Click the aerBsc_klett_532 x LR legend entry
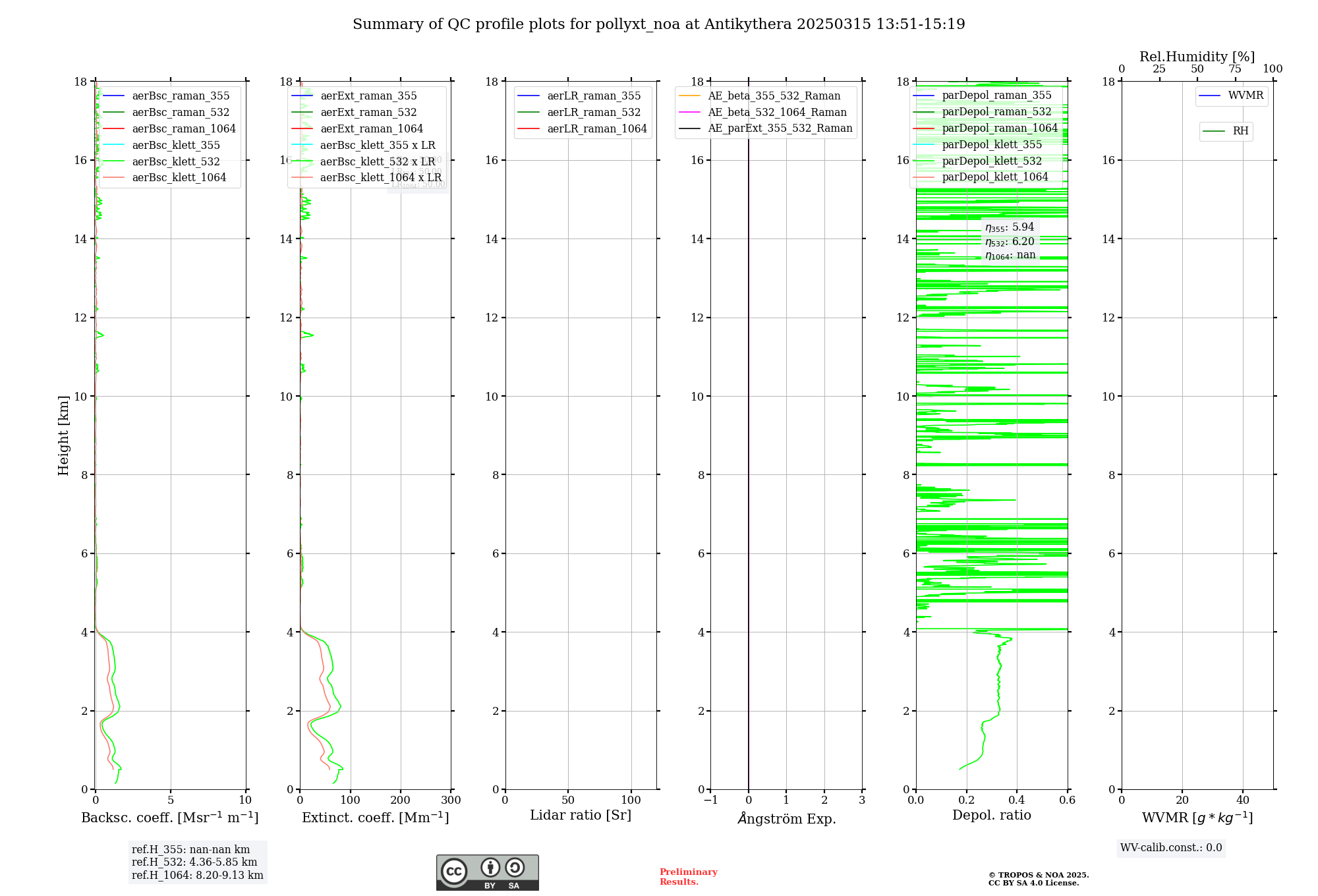 363,161
